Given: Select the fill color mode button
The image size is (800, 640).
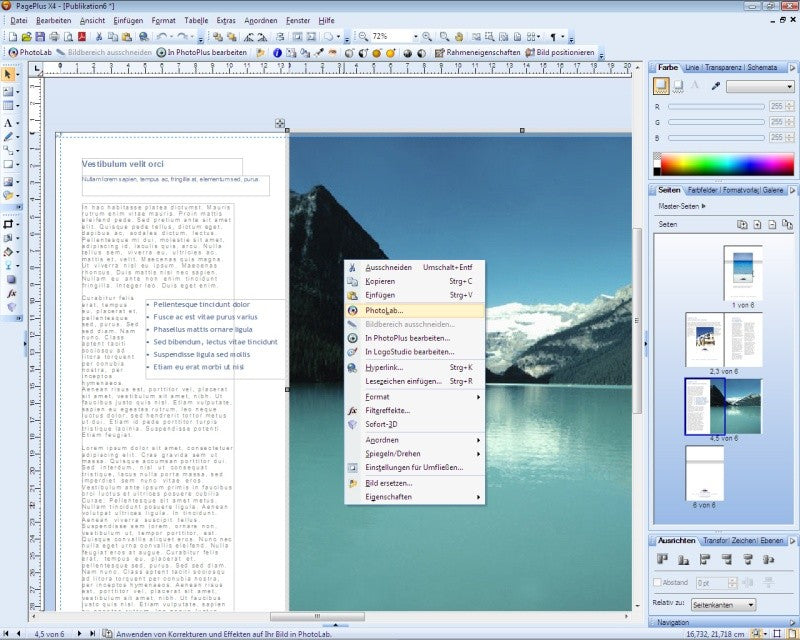Looking at the screenshot, I should (661, 86).
